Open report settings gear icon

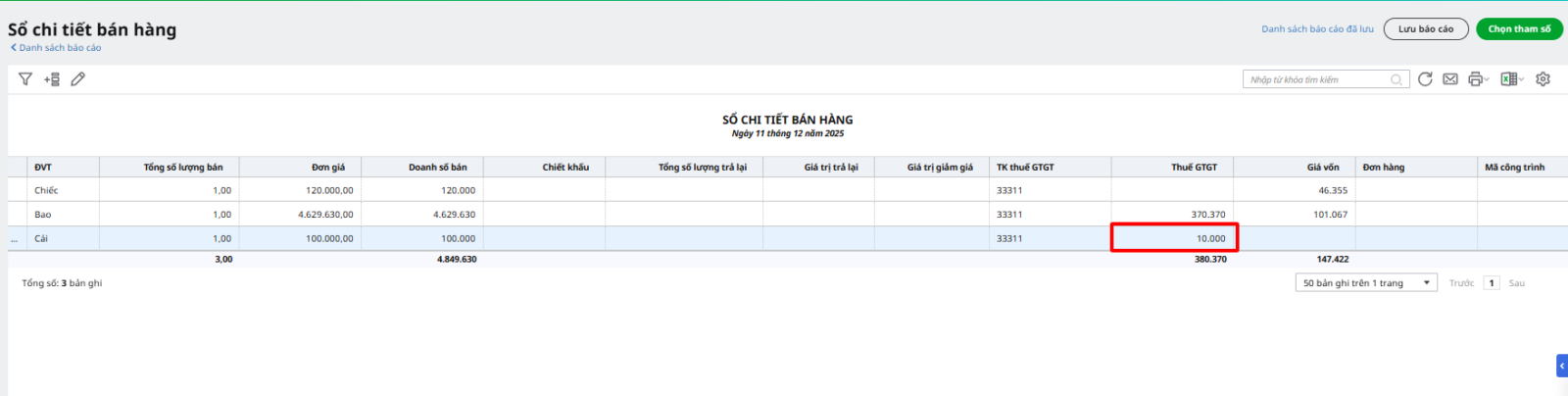[1543, 79]
